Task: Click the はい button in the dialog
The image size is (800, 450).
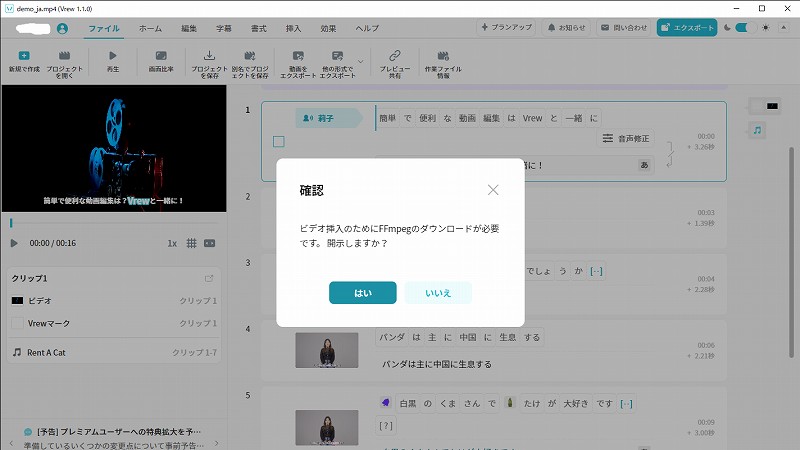Action: (362, 293)
